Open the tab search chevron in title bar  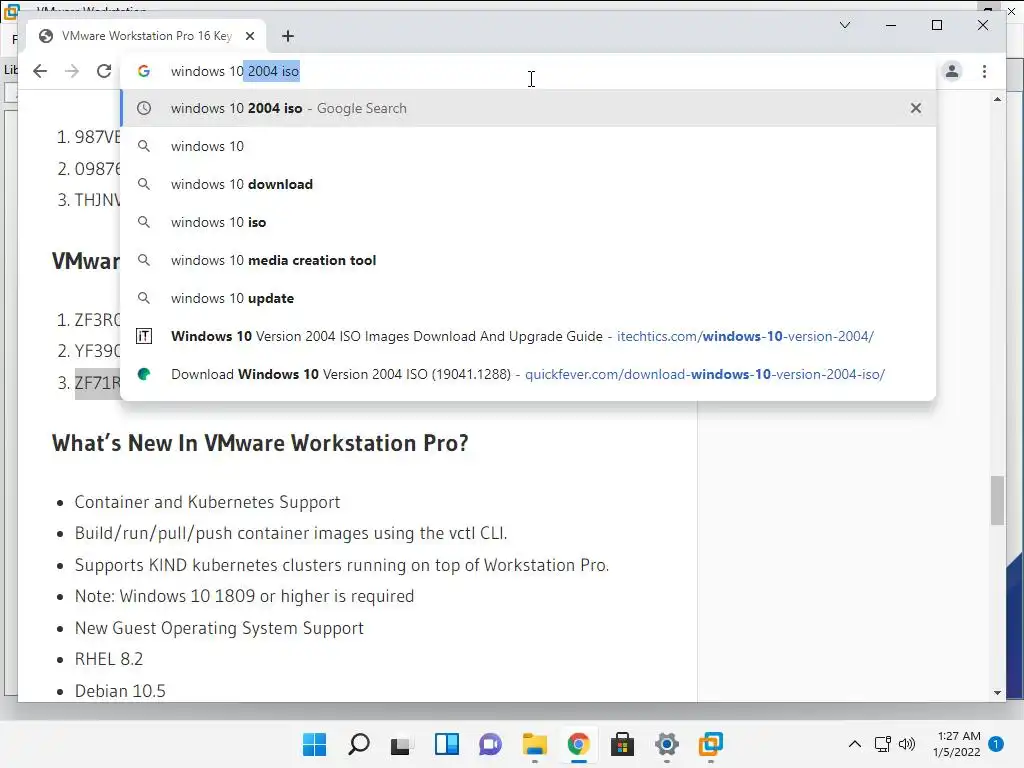845,25
